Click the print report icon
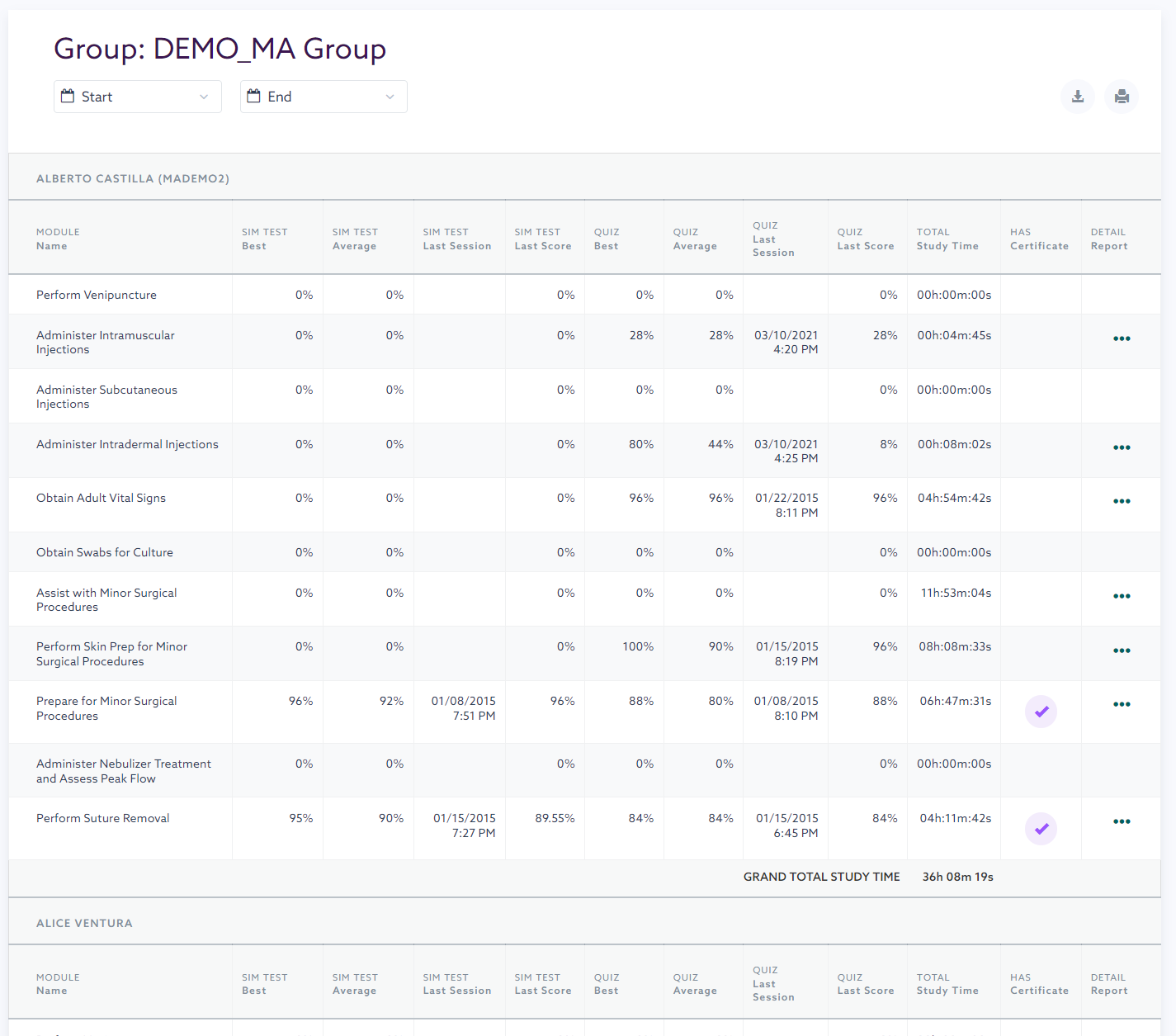Screen dimensions: 1176x1036 [1122, 97]
